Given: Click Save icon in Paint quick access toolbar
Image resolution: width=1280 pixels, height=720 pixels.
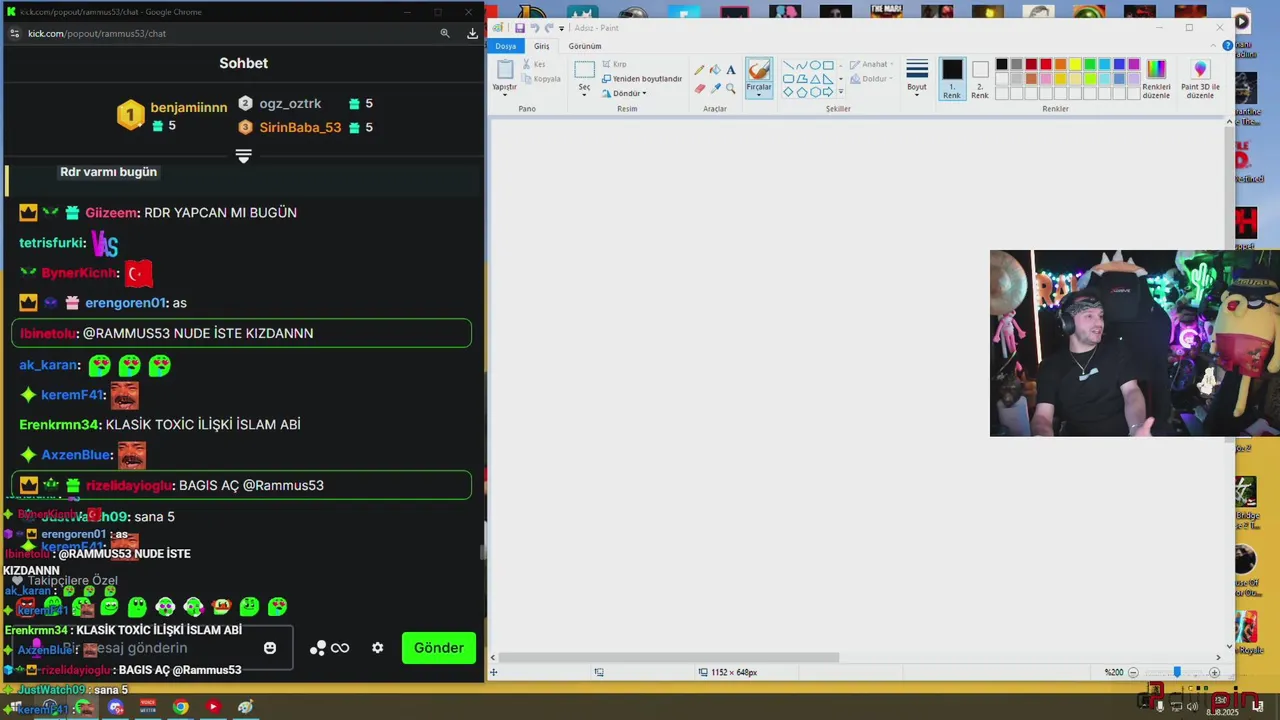Looking at the screenshot, I should click(x=520, y=28).
